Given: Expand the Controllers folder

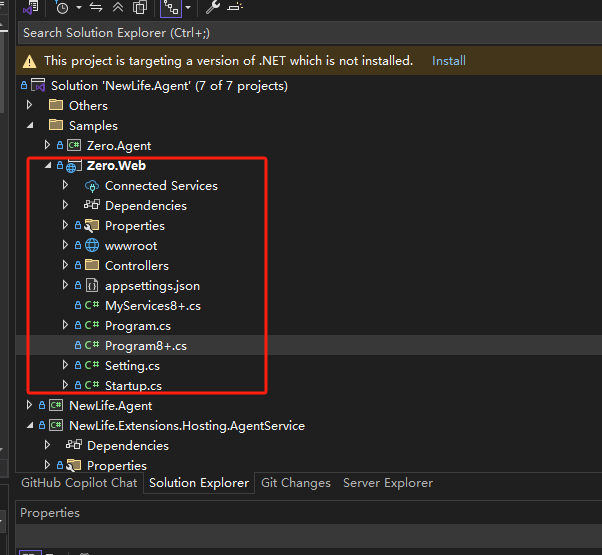Looking at the screenshot, I should coord(65,265).
